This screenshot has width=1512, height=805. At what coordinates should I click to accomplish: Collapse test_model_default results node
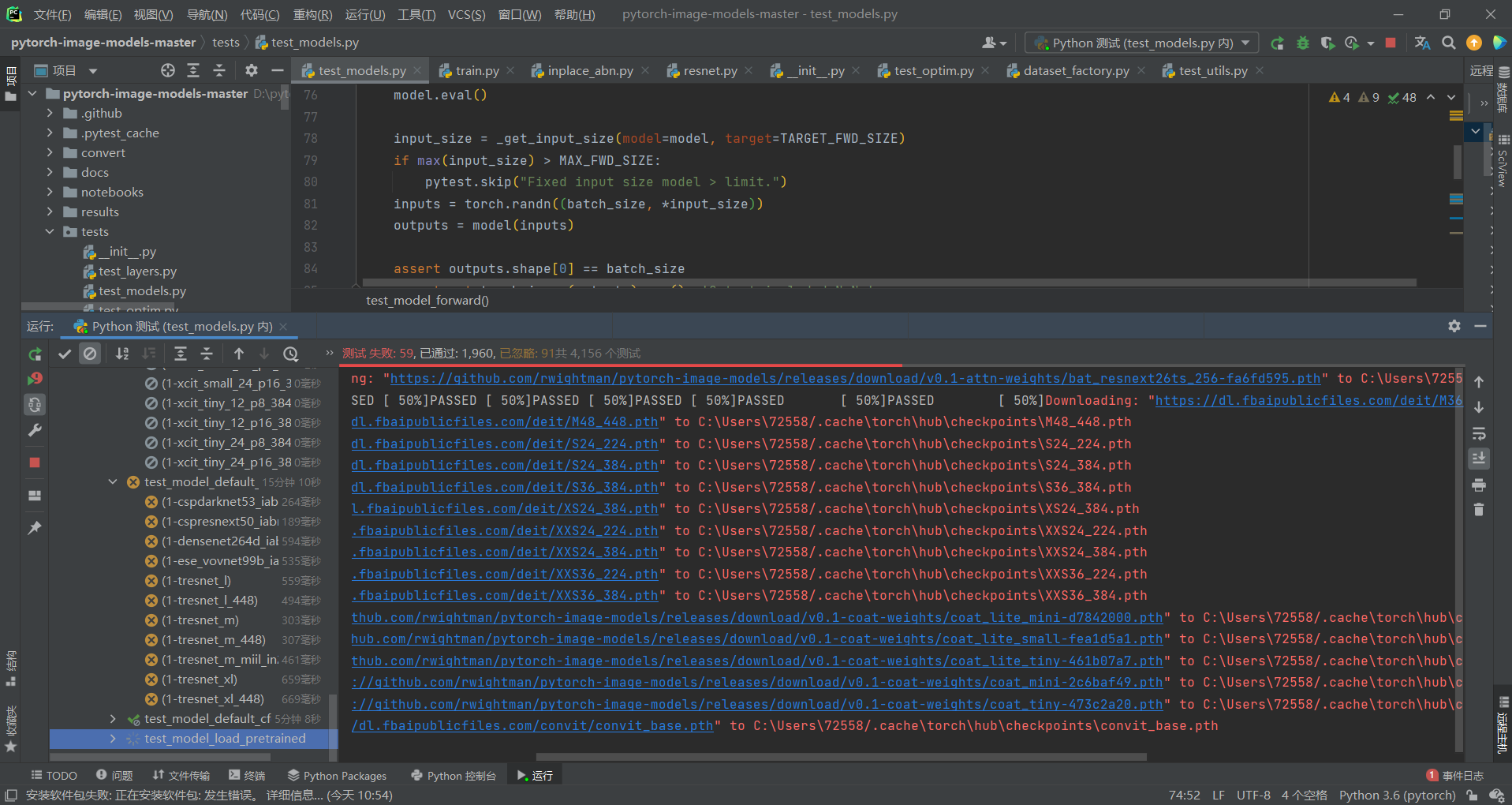113,481
